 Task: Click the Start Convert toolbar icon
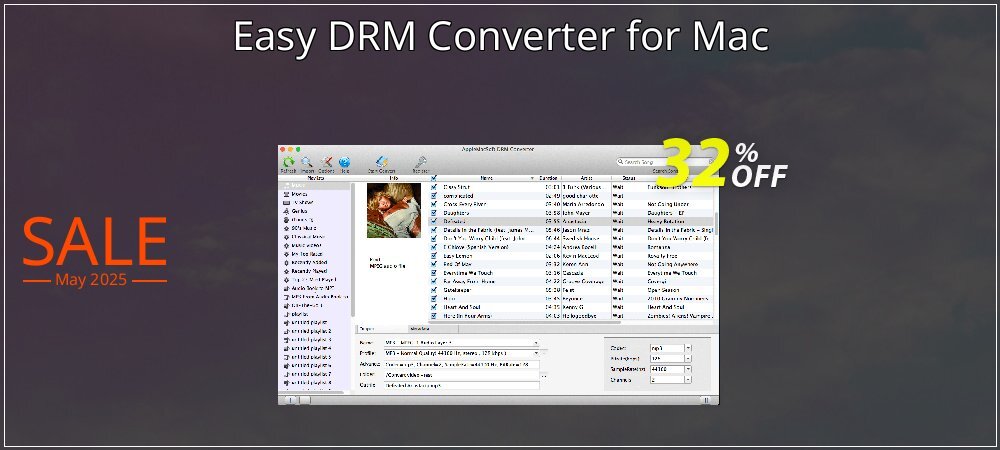381,163
